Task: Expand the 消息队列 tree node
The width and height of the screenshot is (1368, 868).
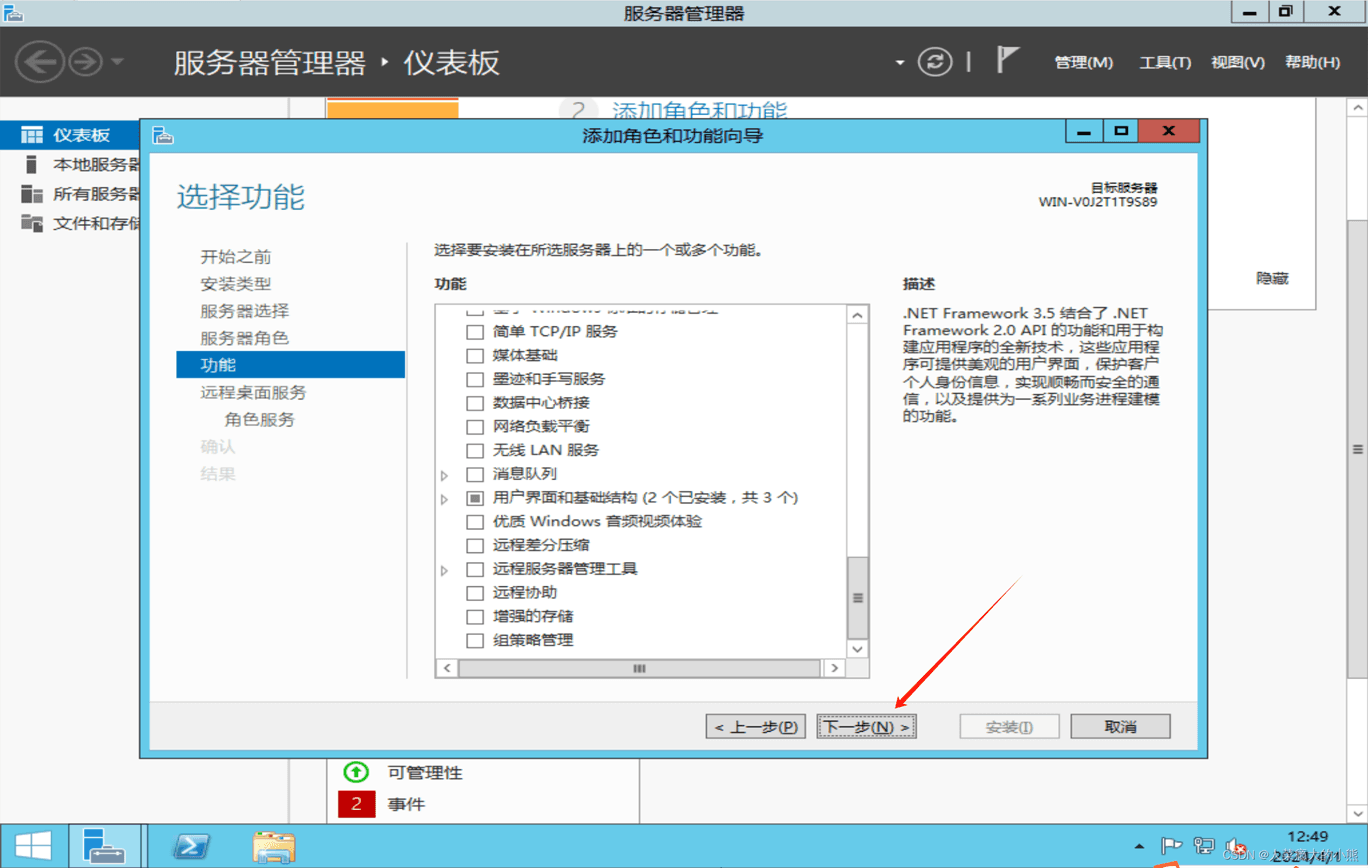Action: (445, 475)
